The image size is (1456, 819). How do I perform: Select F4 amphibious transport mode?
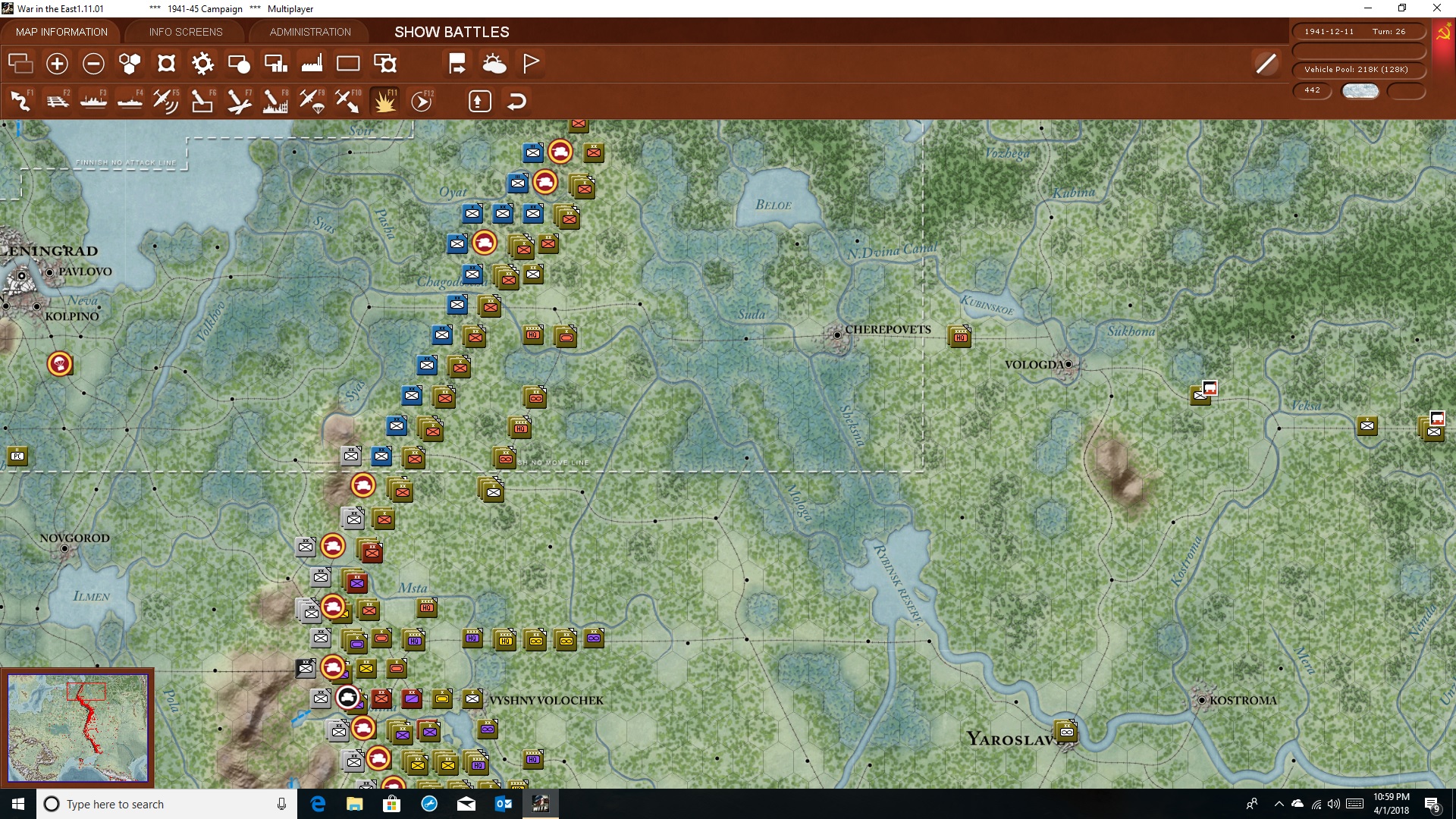(130, 101)
